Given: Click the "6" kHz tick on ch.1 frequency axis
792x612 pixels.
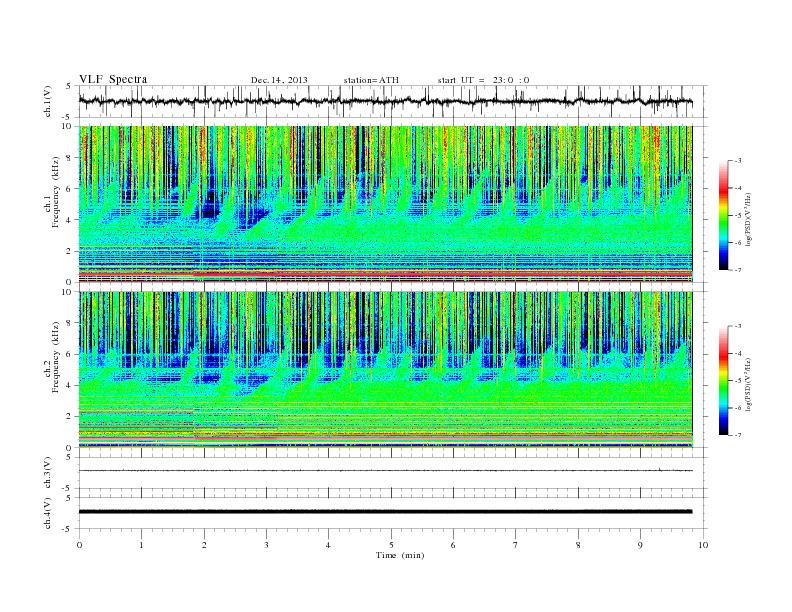Looking at the screenshot, I should point(70,189).
